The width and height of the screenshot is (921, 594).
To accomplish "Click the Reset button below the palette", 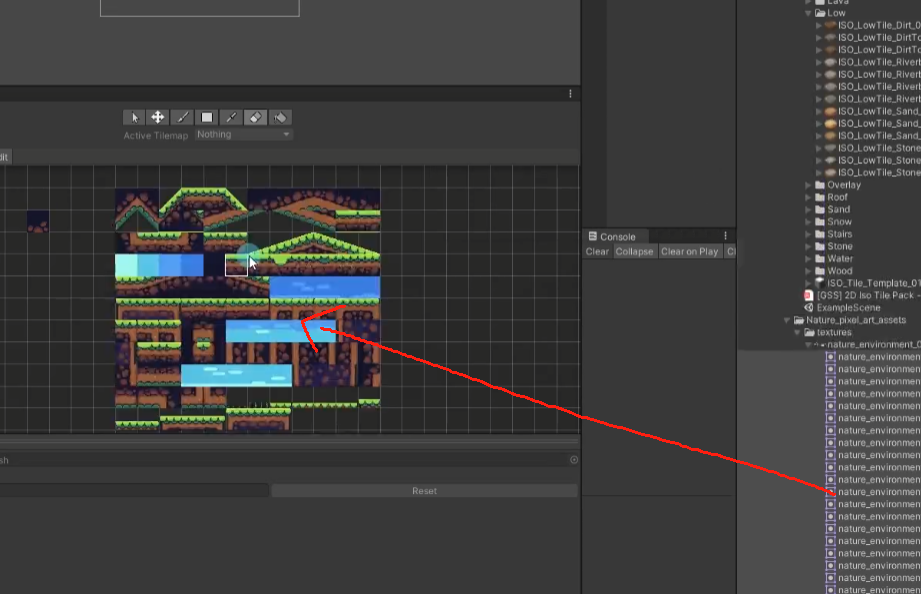I will pos(424,490).
